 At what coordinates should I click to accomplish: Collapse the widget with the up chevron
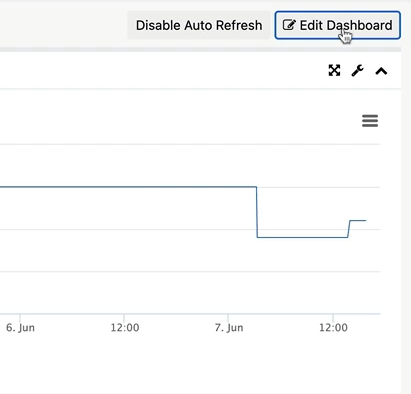(381, 71)
